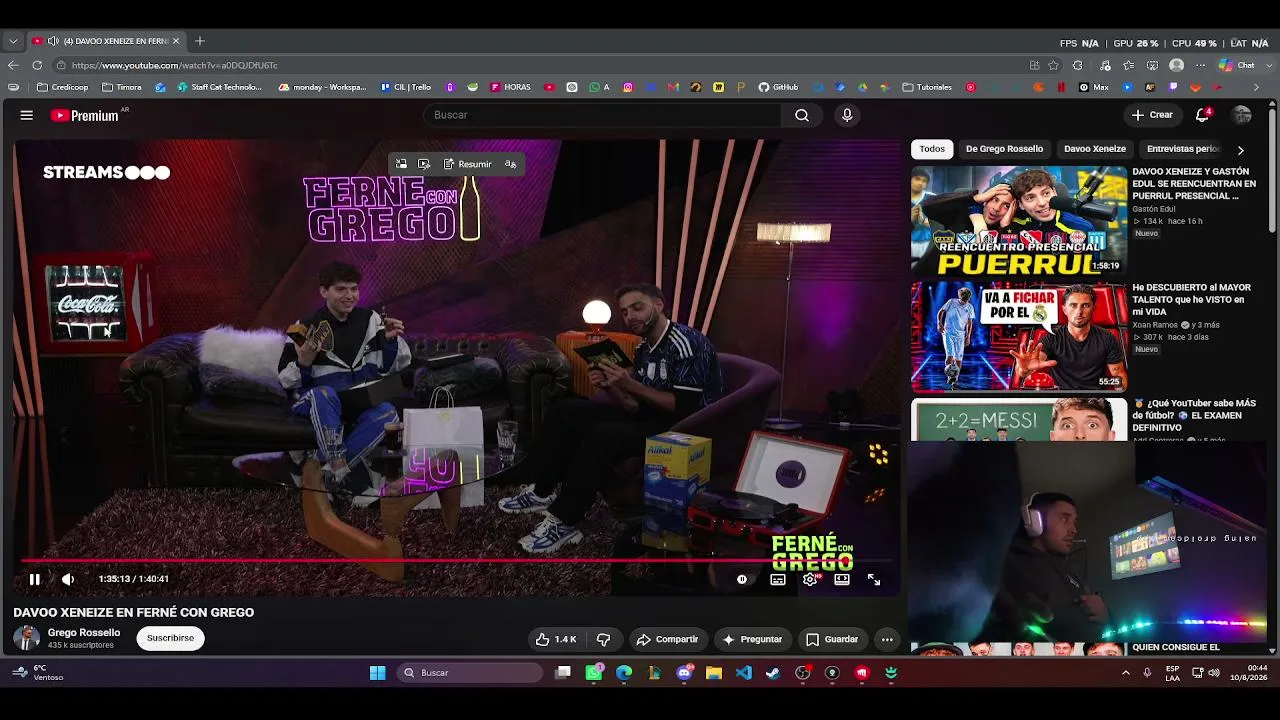Select the Todos filter chip
The width and height of the screenshot is (1280, 720).
point(932,149)
